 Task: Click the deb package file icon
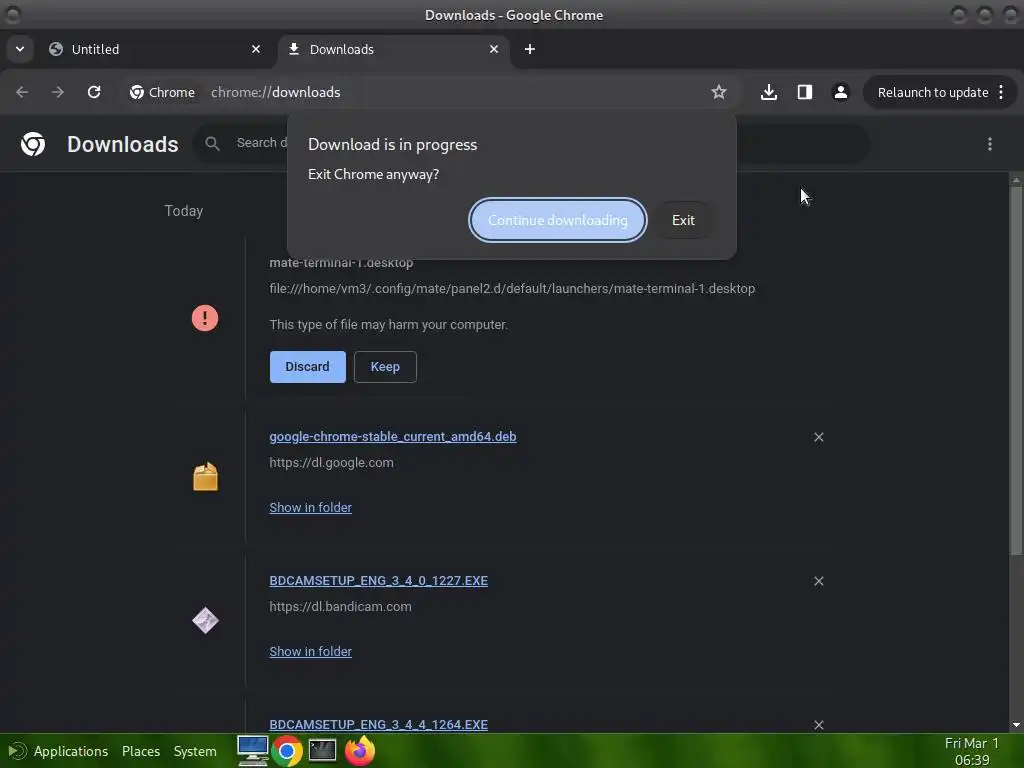205,477
